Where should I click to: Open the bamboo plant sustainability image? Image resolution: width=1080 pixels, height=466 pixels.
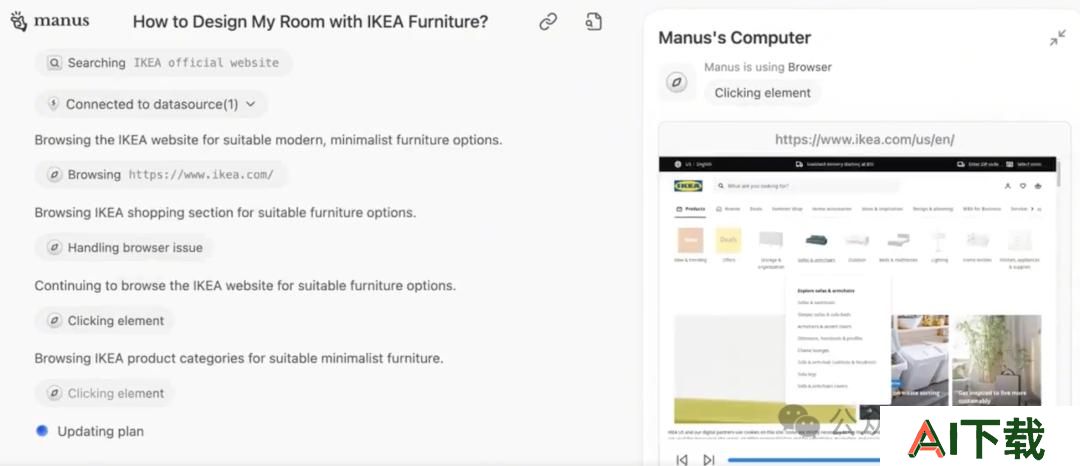[x=997, y=360]
